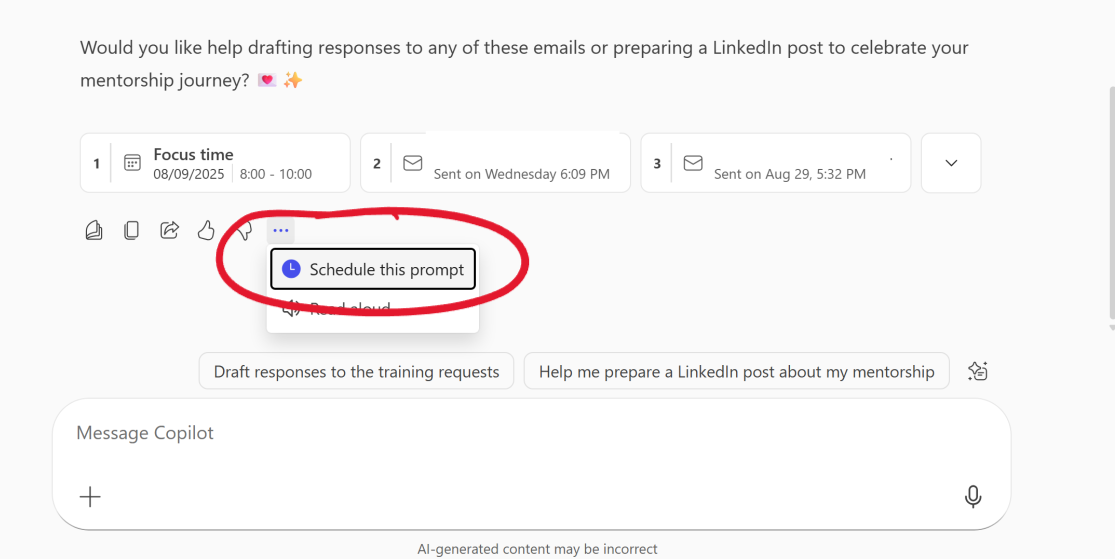Give the response a thumbs up

(206, 231)
